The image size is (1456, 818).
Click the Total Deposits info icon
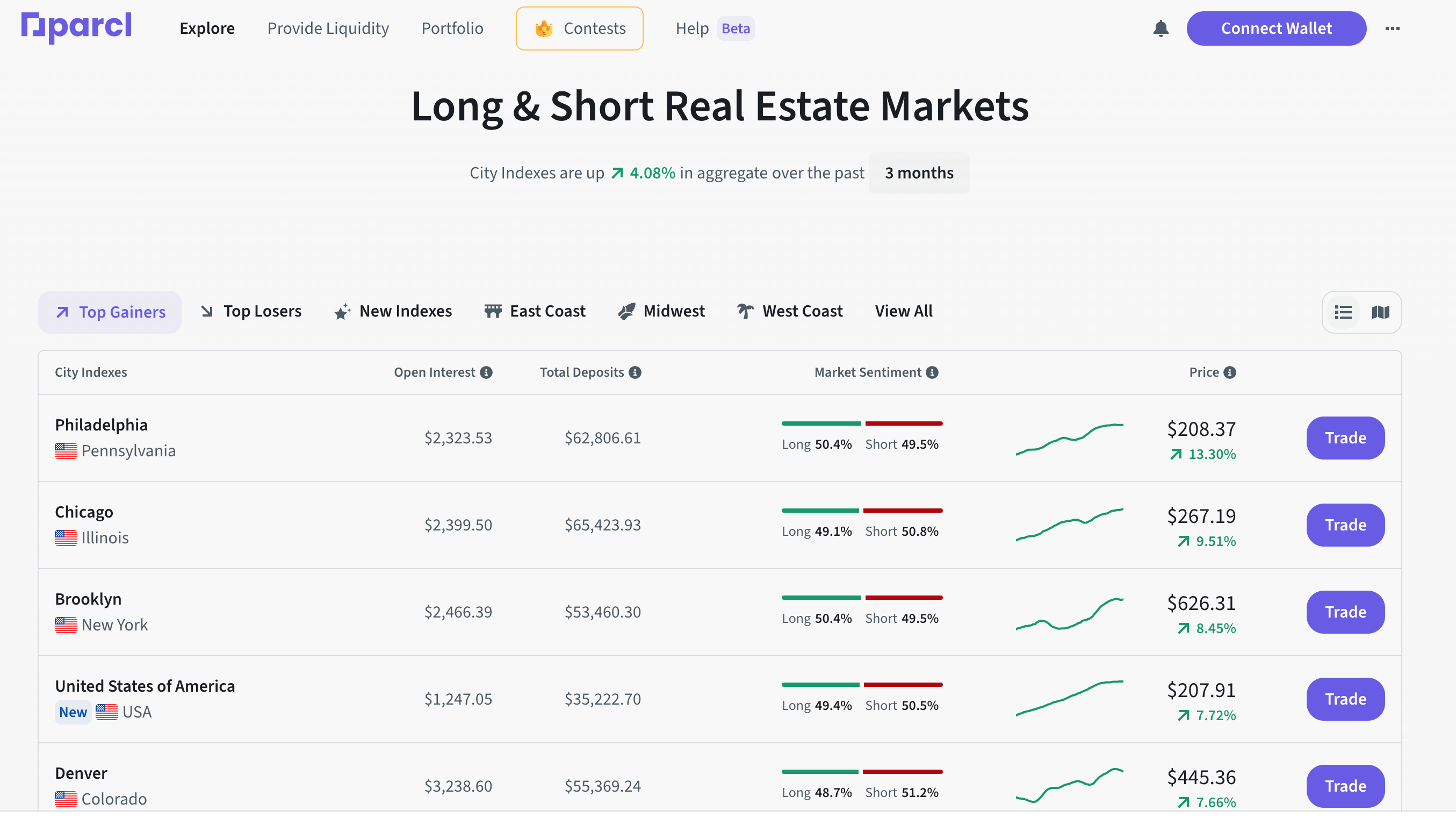[635, 372]
